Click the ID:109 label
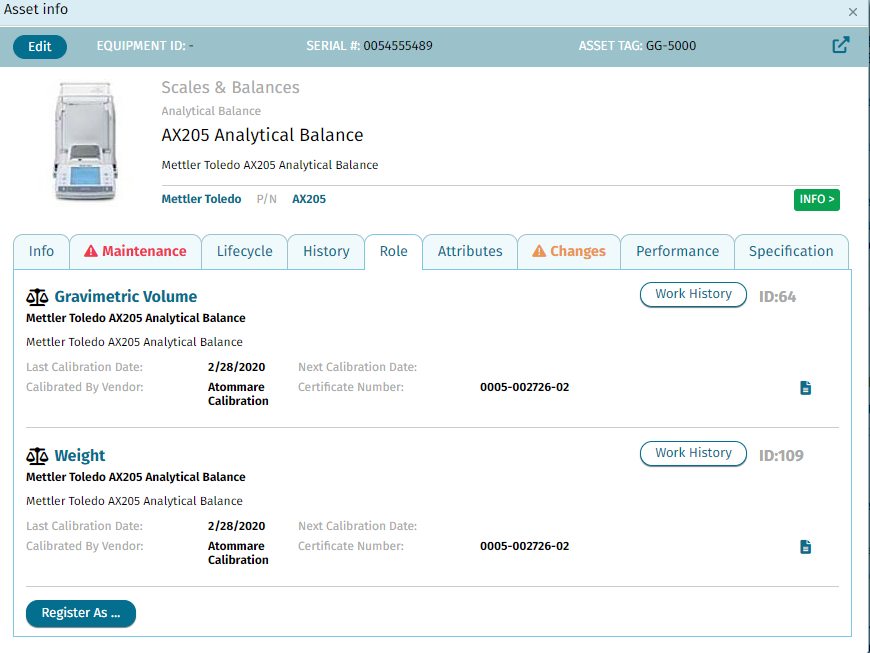The image size is (870, 653). pyautogui.click(x=781, y=456)
